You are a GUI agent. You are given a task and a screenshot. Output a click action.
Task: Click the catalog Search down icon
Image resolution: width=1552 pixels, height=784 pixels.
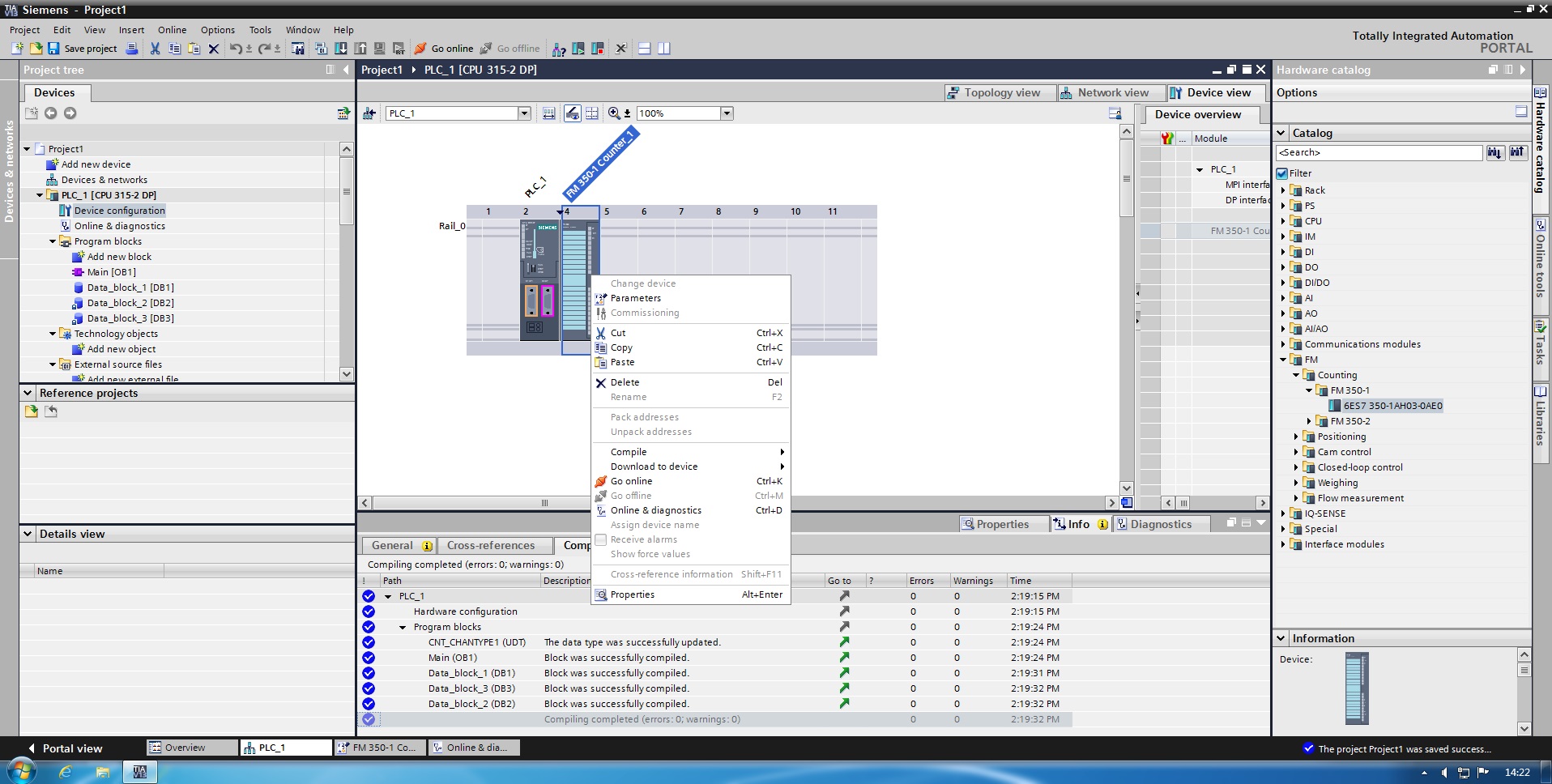[x=1494, y=152]
